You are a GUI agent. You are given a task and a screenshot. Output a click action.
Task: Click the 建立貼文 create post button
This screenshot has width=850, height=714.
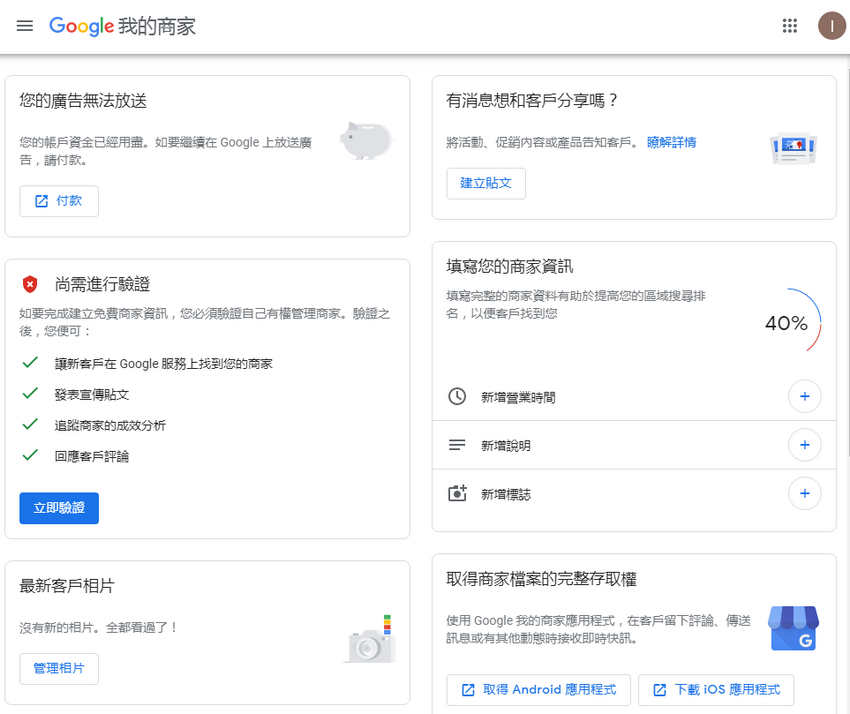pyautogui.click(x=486, y=183)
